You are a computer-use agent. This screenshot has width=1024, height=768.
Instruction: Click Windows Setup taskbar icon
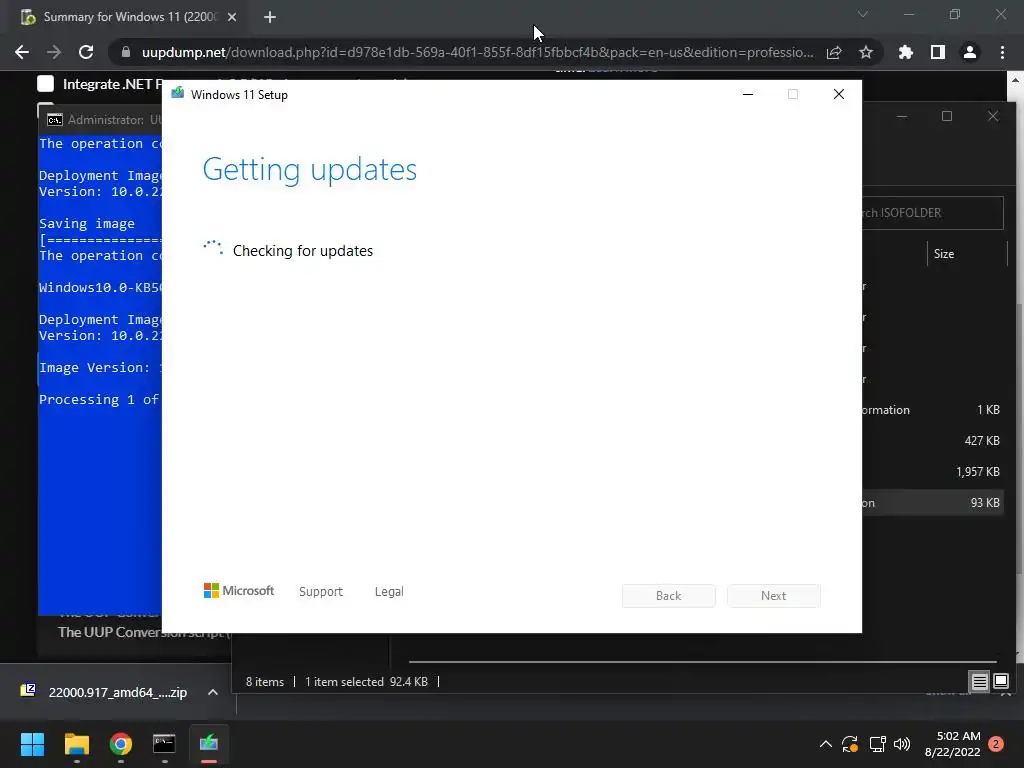(209, 744)
